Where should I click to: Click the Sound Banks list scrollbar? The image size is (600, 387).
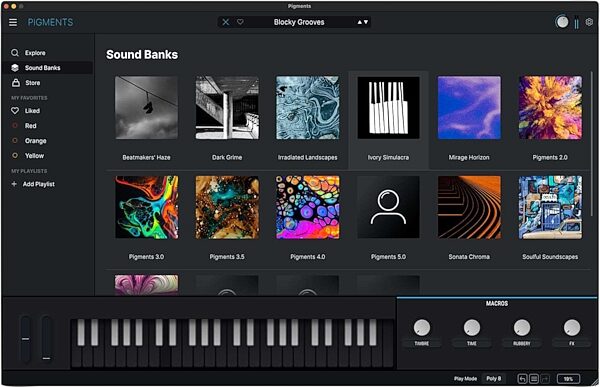(592, 144)
